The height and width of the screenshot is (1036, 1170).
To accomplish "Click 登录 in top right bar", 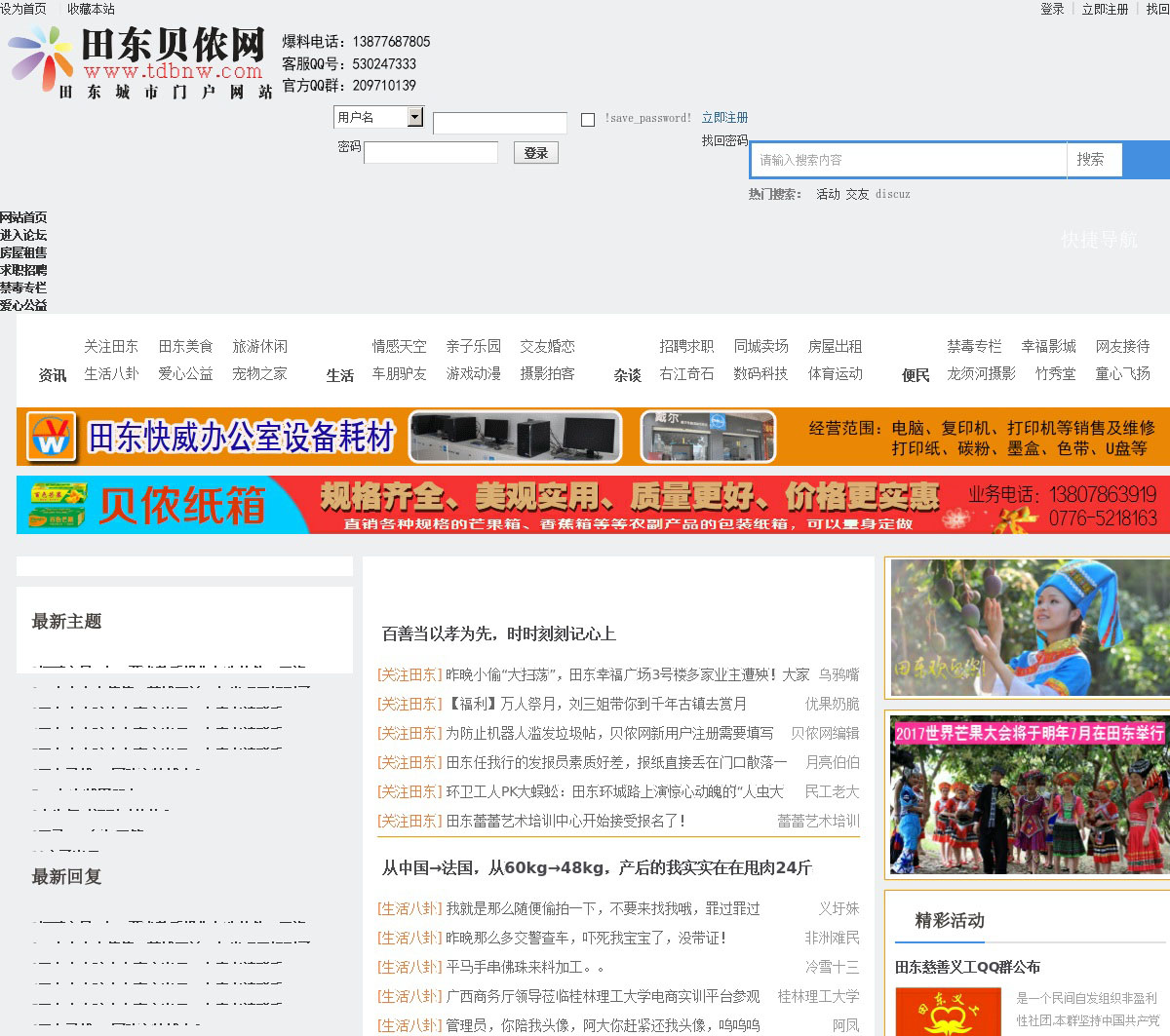I will 1052,9.
